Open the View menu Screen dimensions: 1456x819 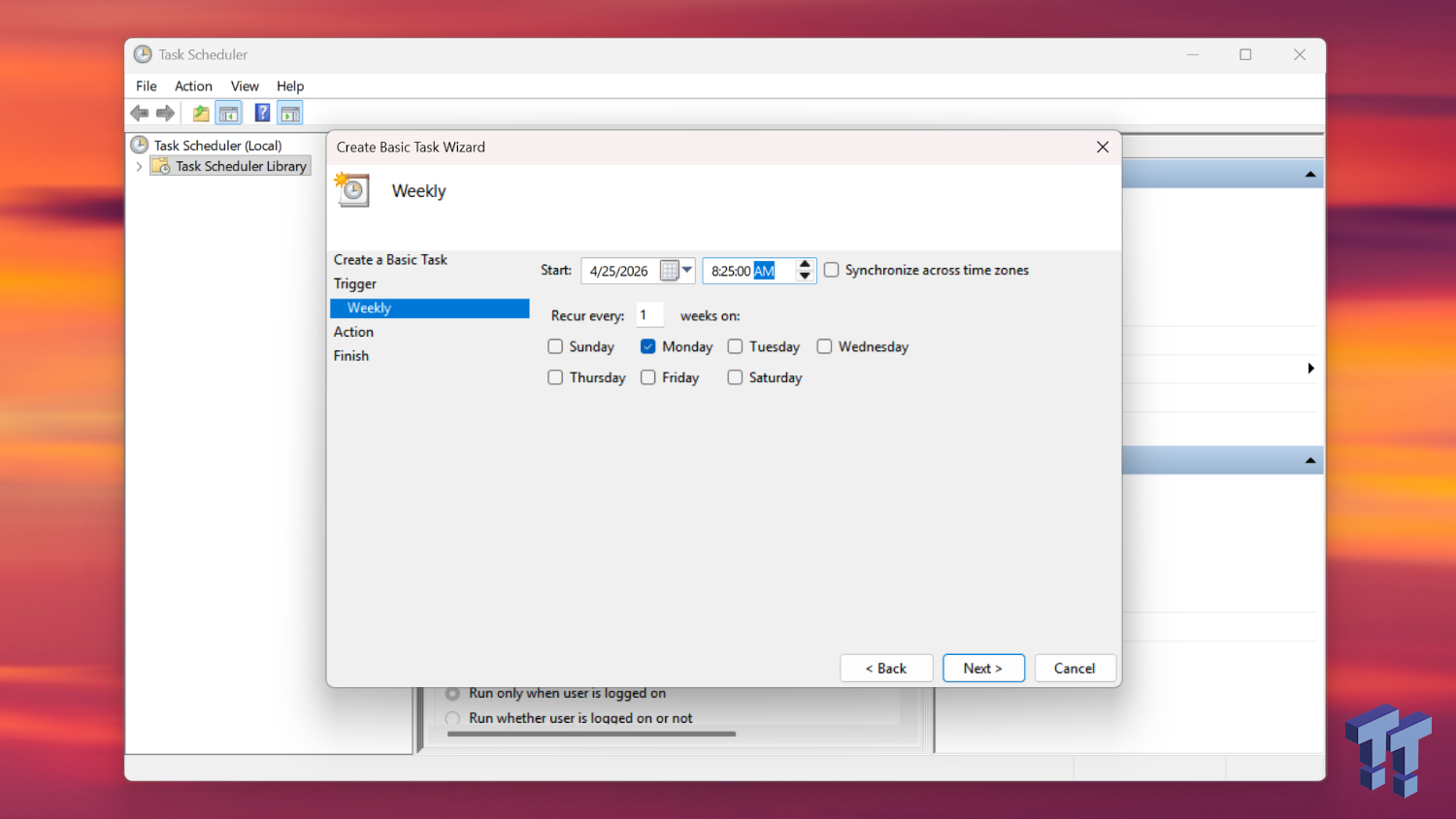tap(245, 86)
